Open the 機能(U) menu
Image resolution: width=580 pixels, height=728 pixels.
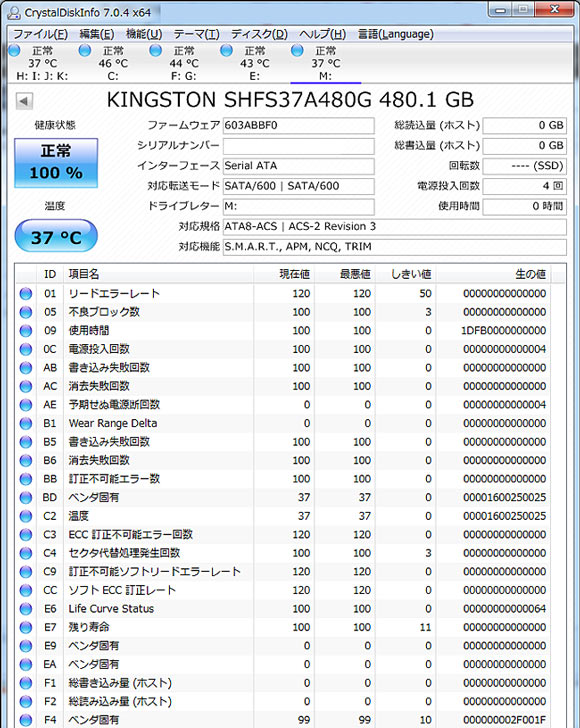[144, 34]
